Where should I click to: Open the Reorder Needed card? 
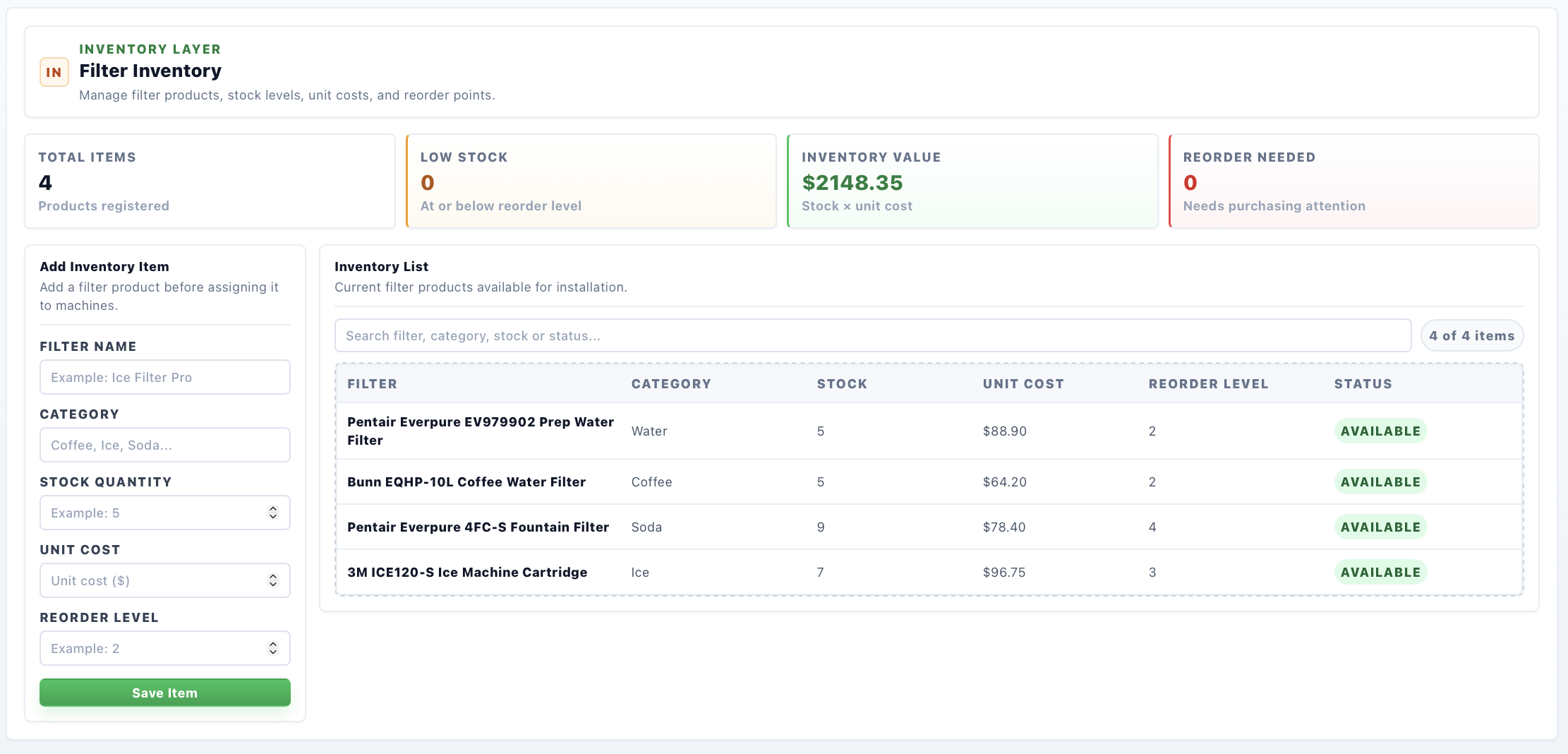[1354, 181]
